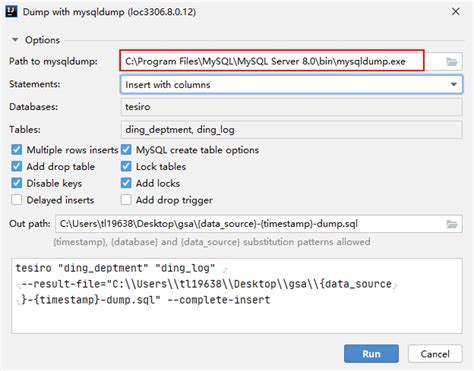Click the 'Statements:' label
The width and height of the screenshot is (474, 371).
pos(35,84)
